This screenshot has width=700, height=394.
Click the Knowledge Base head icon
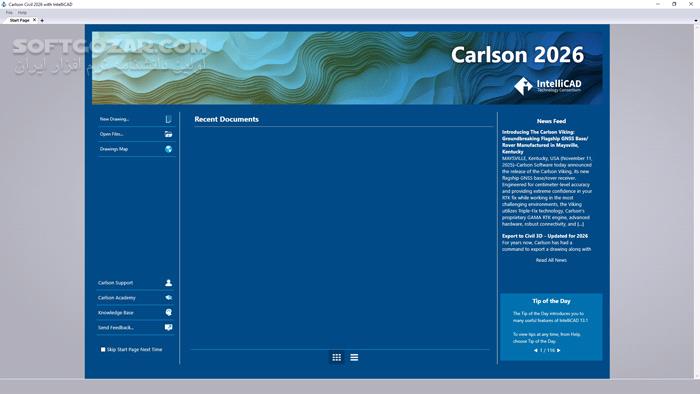pos(168,312)
